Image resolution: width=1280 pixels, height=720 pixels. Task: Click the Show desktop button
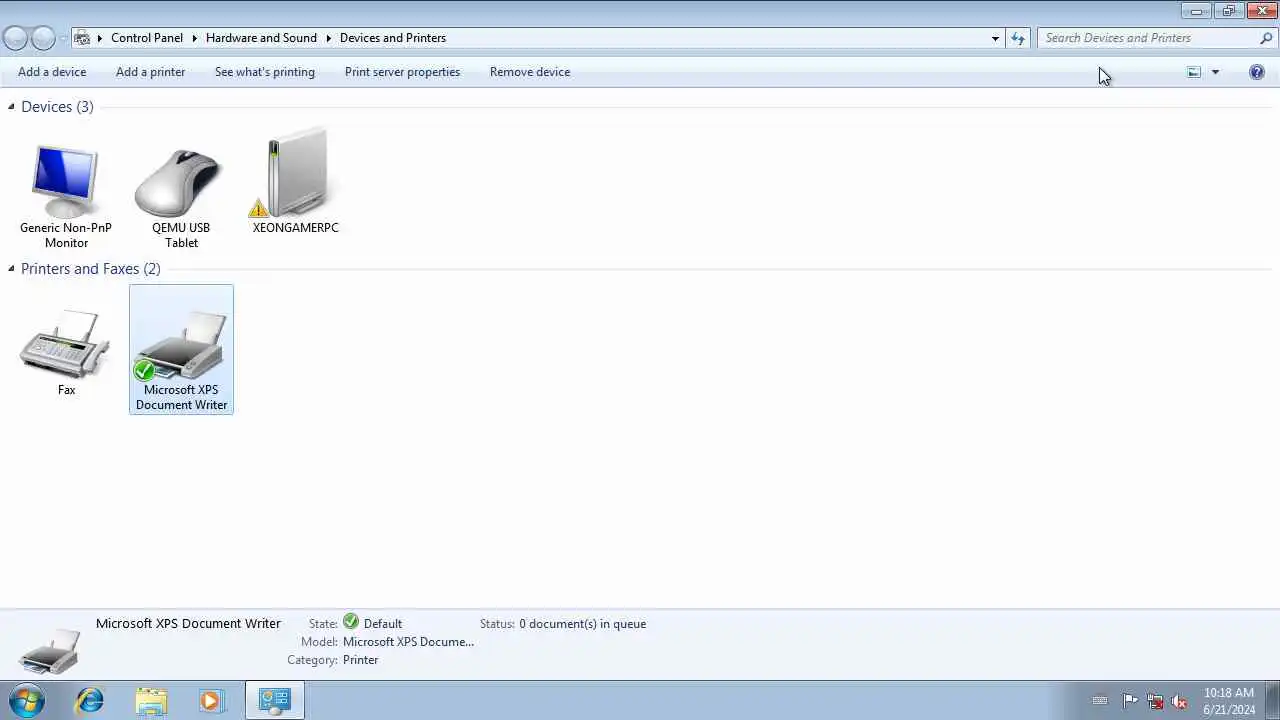tap(1272, 700)
